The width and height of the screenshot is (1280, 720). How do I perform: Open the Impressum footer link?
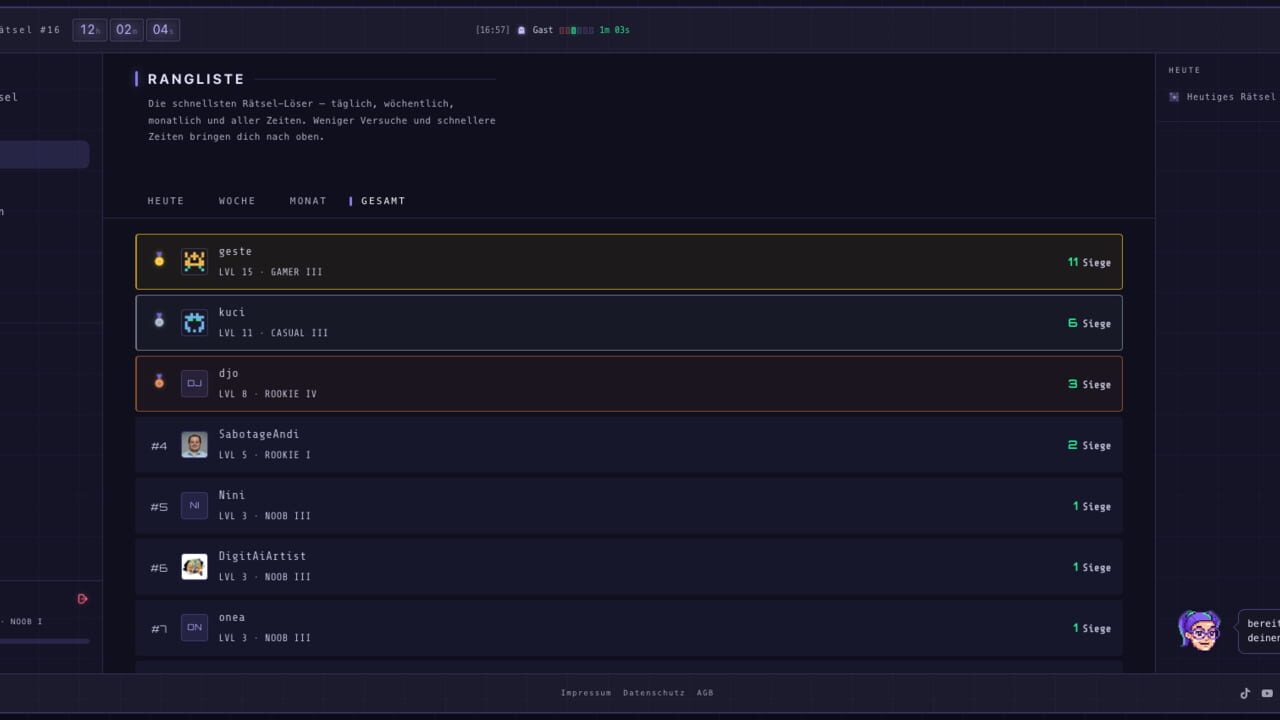click(x=586, y=693)
